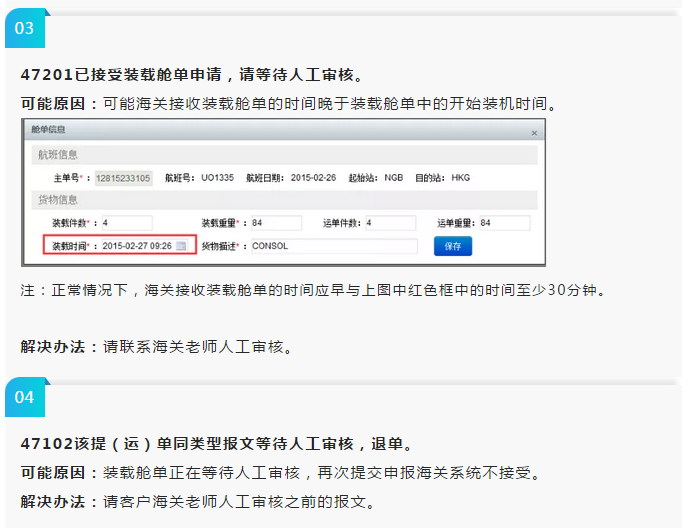
Task: Click the 目的站 HKG value
Action: click(460, 178)
